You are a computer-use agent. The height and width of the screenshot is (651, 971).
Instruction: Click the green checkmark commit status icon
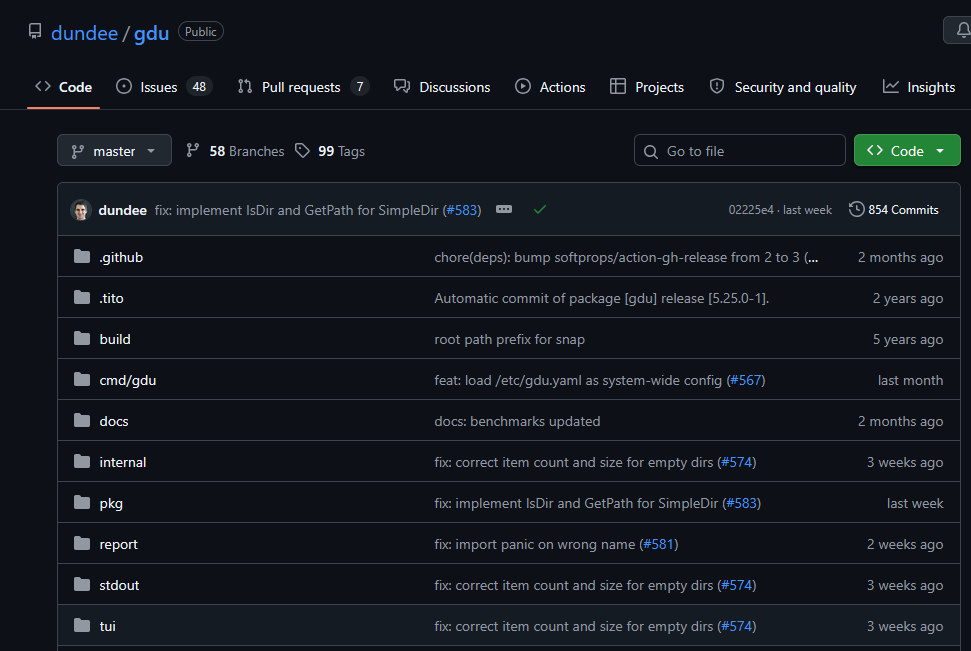pyautogui.click(x=540, y=210)
